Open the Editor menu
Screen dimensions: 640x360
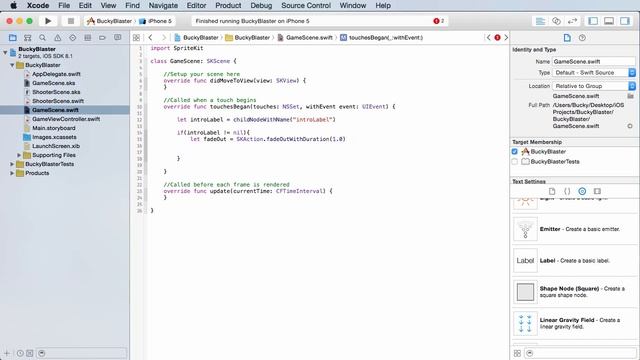point(196,5)
